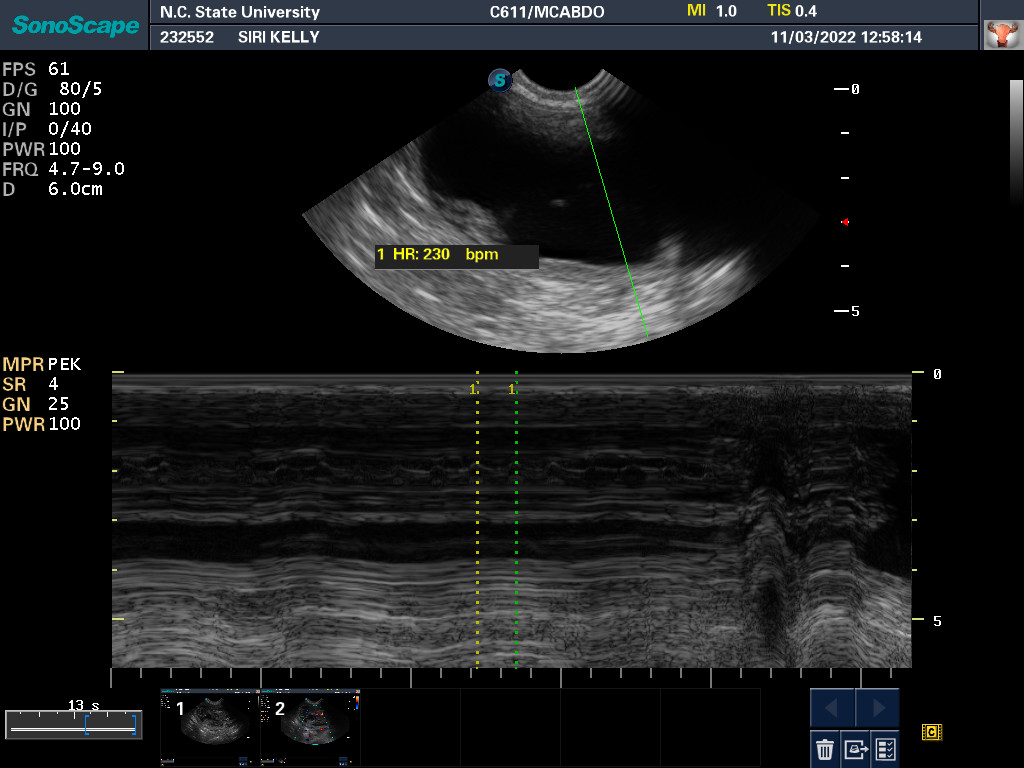
Task: Click the green M-mode sample line
Action: point(611,210)
